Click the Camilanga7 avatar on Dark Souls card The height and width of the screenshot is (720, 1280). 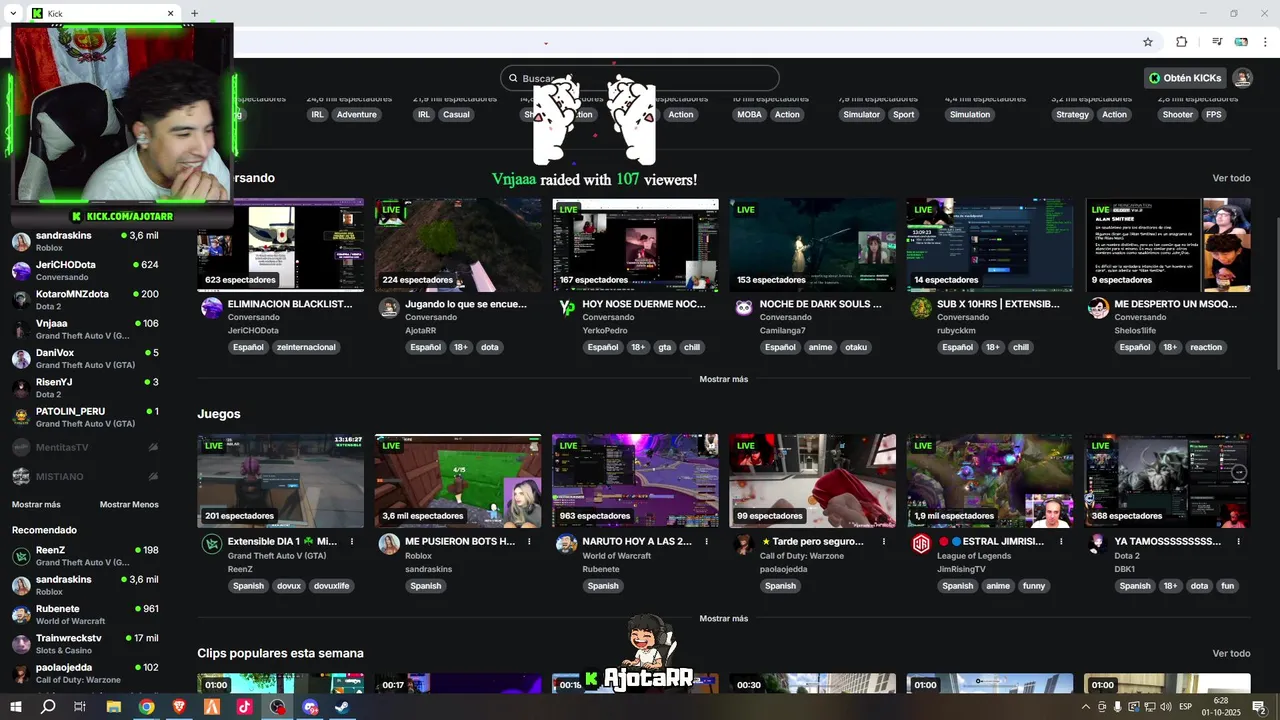click(x=744, y=308)
